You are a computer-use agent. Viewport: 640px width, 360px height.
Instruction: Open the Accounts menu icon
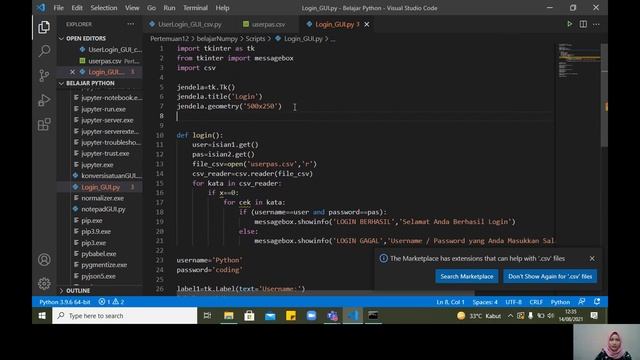point(44,260)
